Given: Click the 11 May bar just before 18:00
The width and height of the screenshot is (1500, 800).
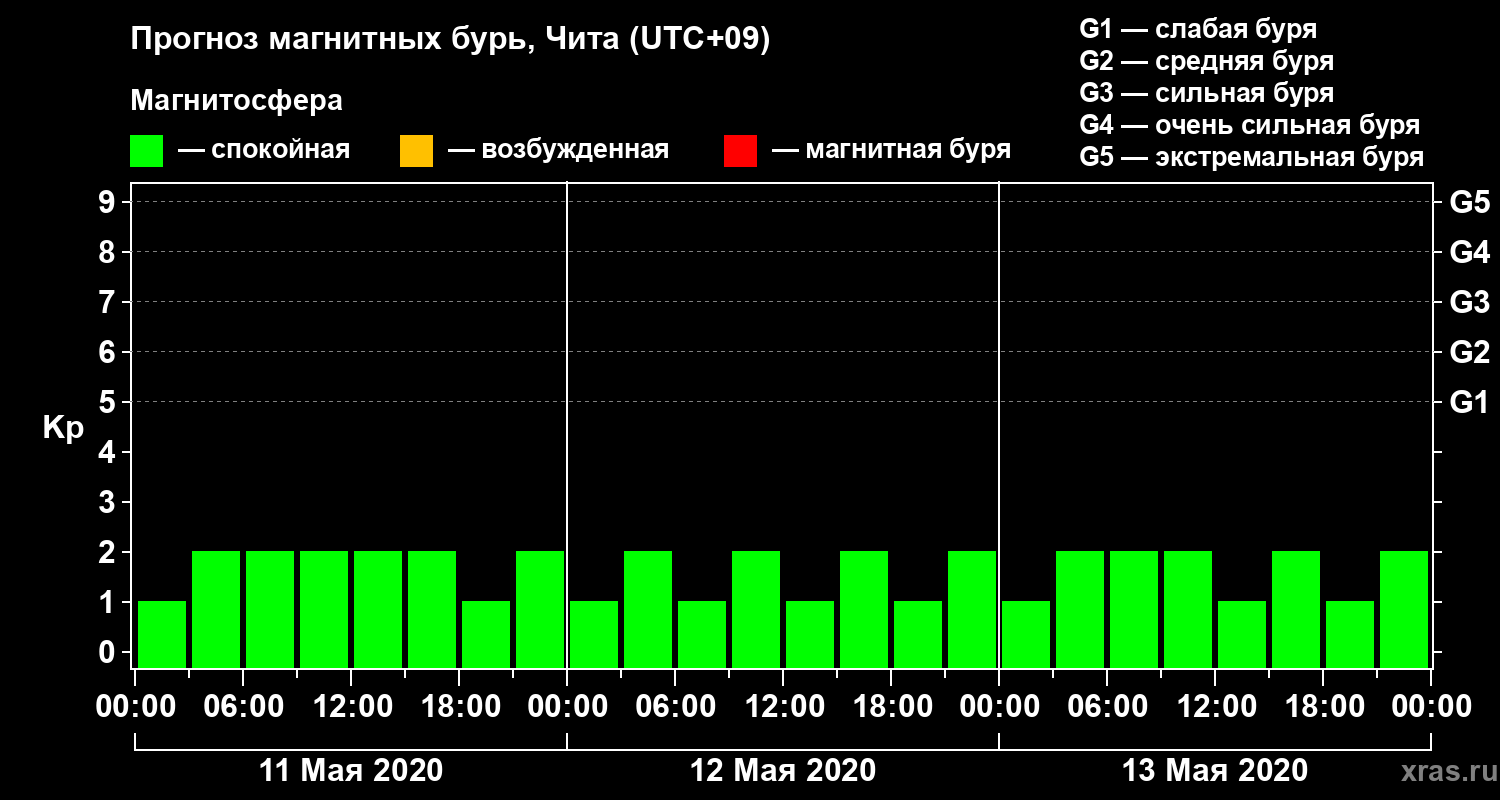Looking at the screenshot, I should [x=432, y=609].
